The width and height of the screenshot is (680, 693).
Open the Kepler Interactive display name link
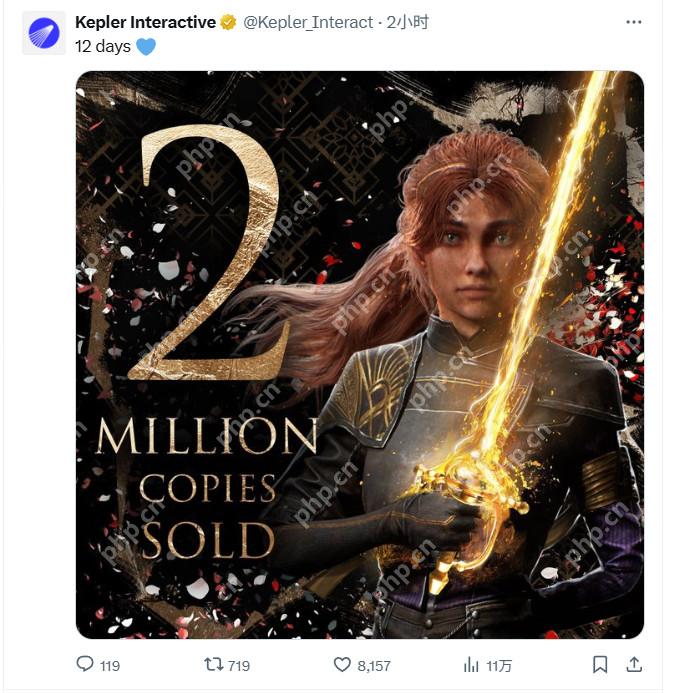(145, 22)
